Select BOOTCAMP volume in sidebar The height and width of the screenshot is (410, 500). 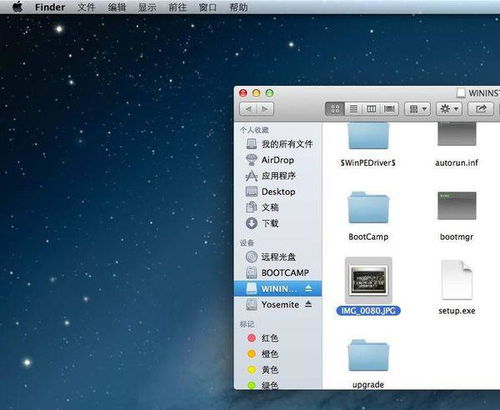[277, 273]
